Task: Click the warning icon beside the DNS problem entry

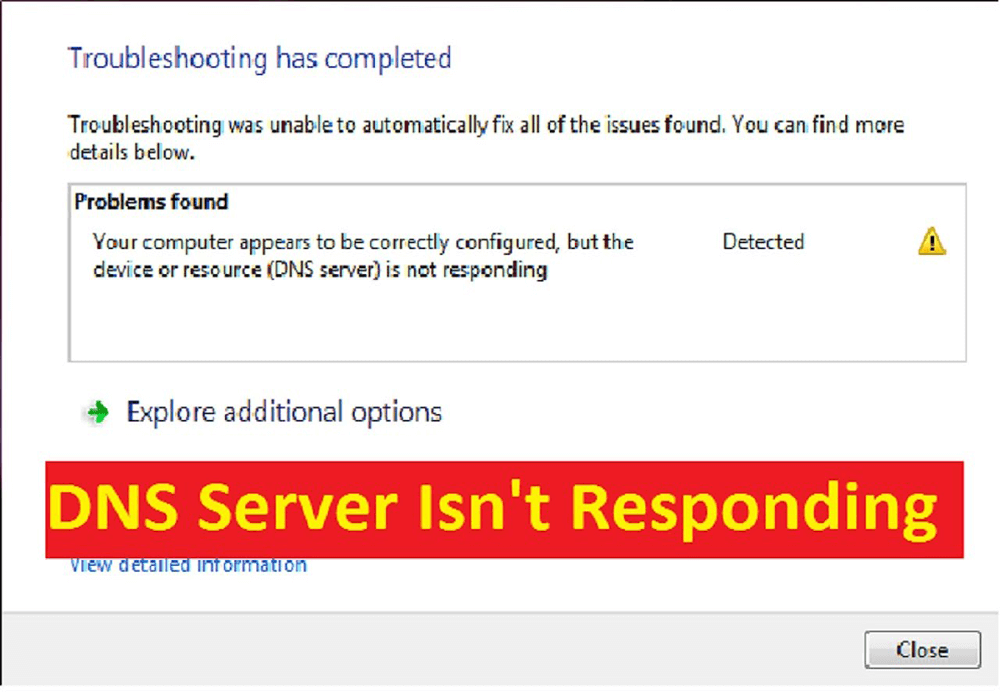Action: tap(931, 241)
